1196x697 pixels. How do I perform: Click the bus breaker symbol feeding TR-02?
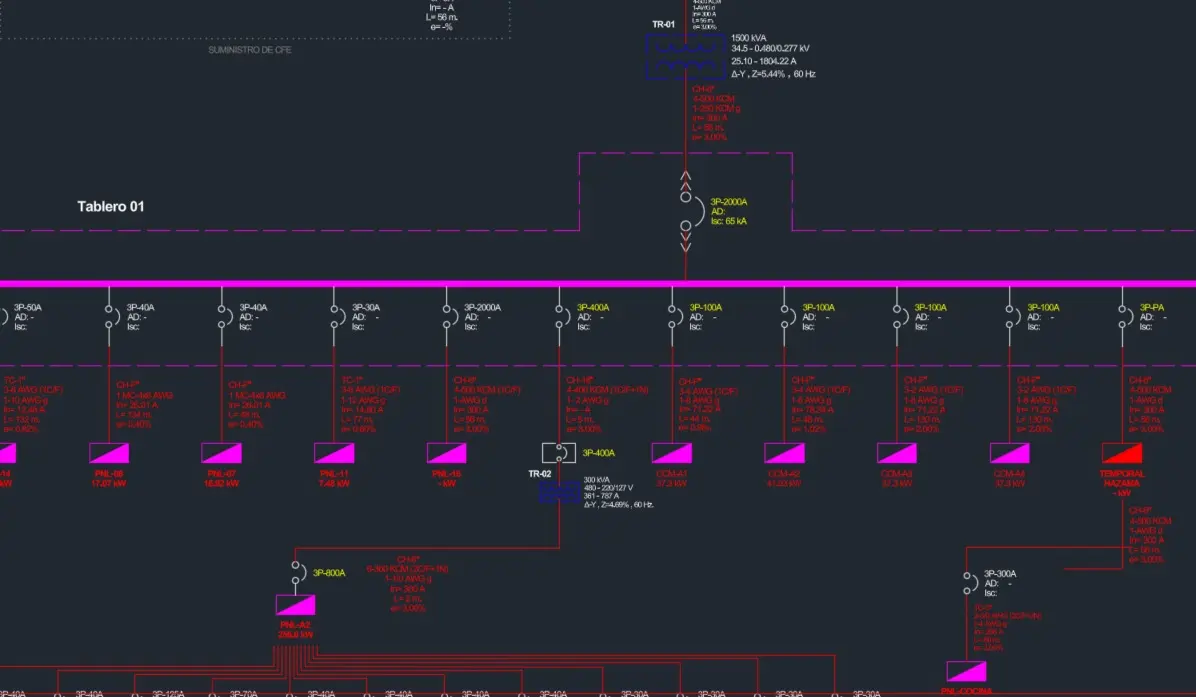(562, 317)
